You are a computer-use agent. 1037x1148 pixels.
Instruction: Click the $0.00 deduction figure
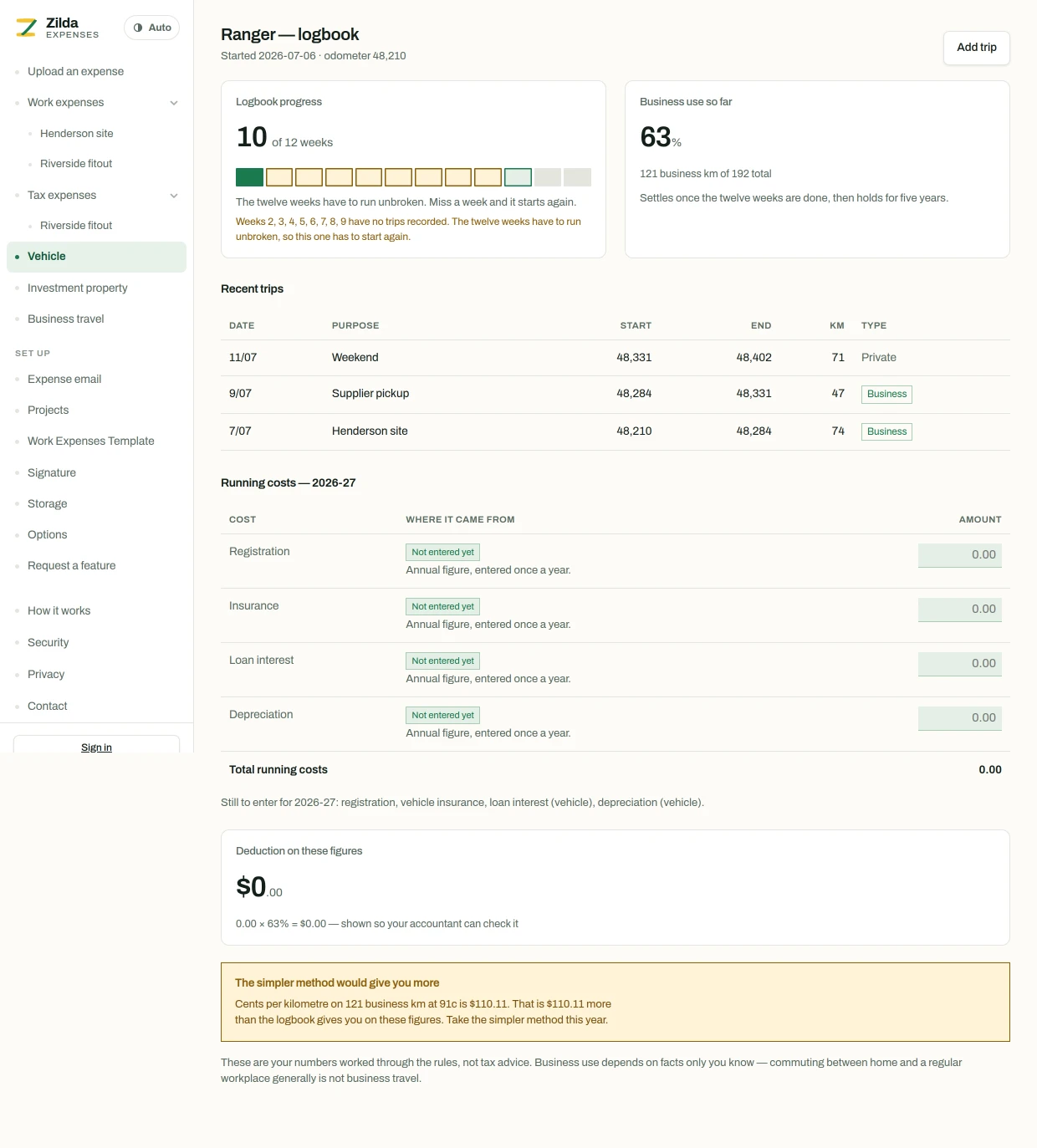(x=259, y=887)
